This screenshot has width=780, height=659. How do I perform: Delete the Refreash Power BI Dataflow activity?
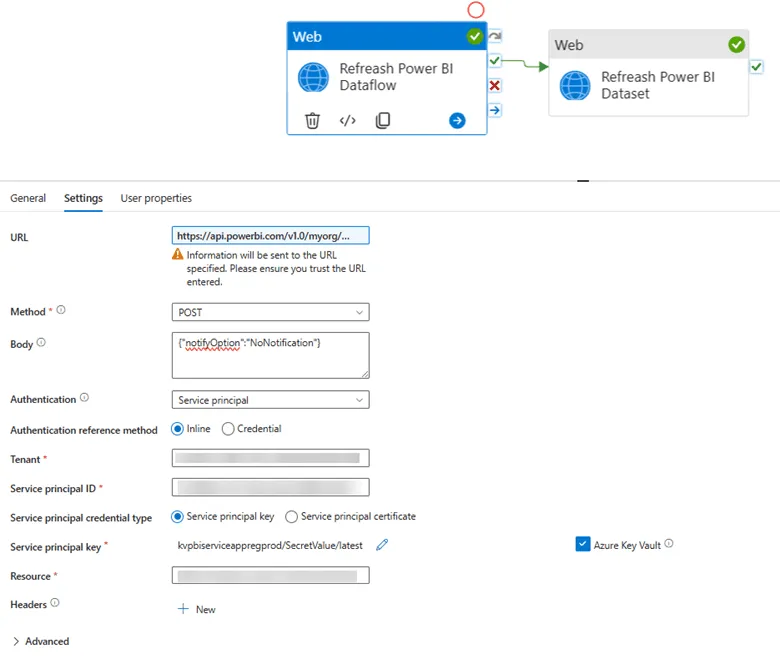(x=312, y=120)
